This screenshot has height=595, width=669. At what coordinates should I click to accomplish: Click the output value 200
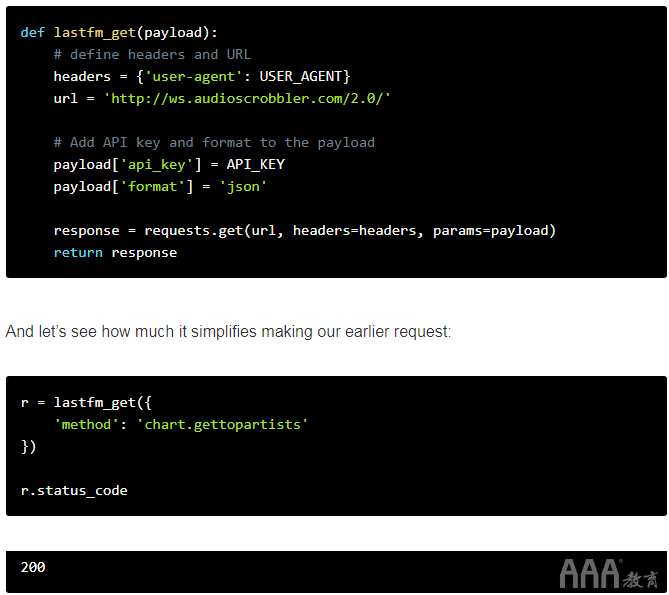click(33, 567)
